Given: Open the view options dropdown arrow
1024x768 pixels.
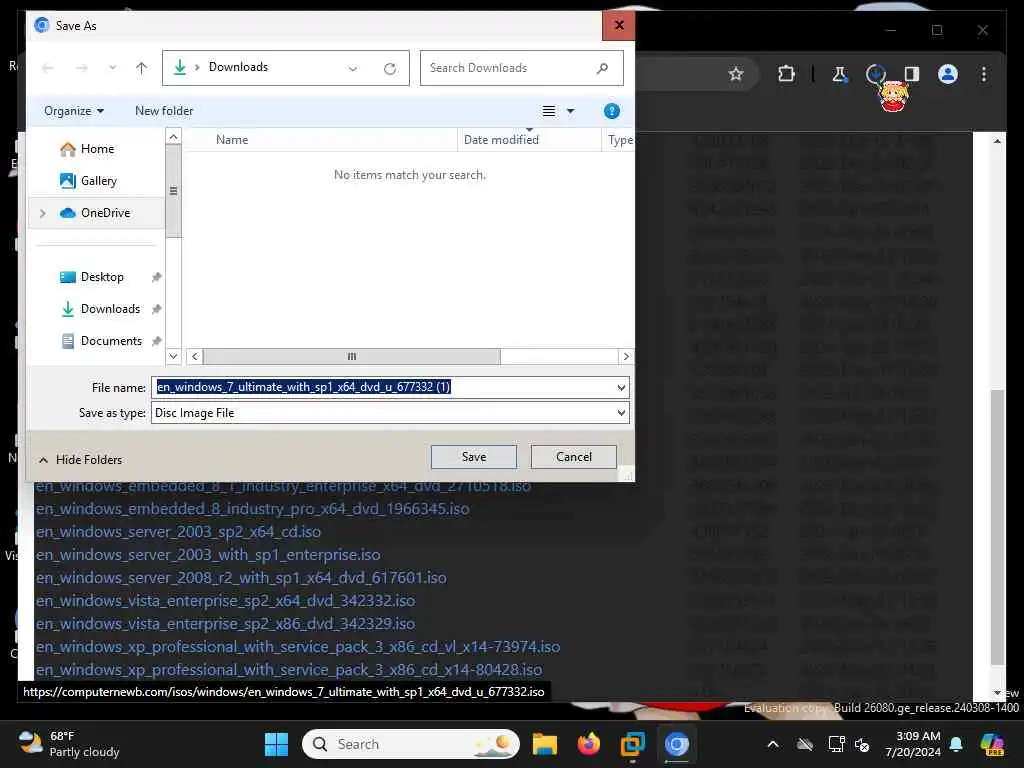Looking at the screenshot, I should coord(570,111).
